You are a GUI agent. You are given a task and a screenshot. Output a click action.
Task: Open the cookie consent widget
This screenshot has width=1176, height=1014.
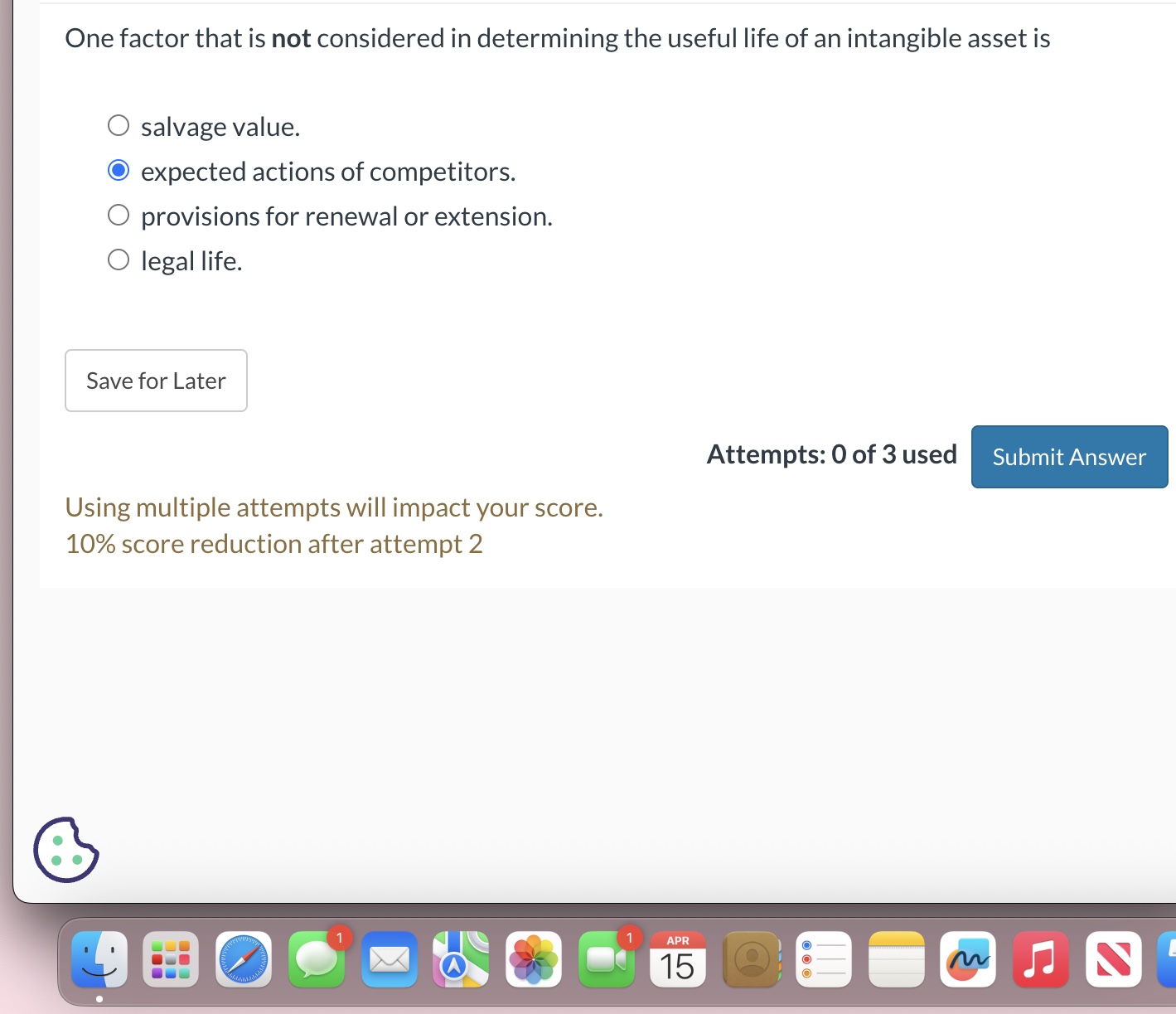point(65,850)
